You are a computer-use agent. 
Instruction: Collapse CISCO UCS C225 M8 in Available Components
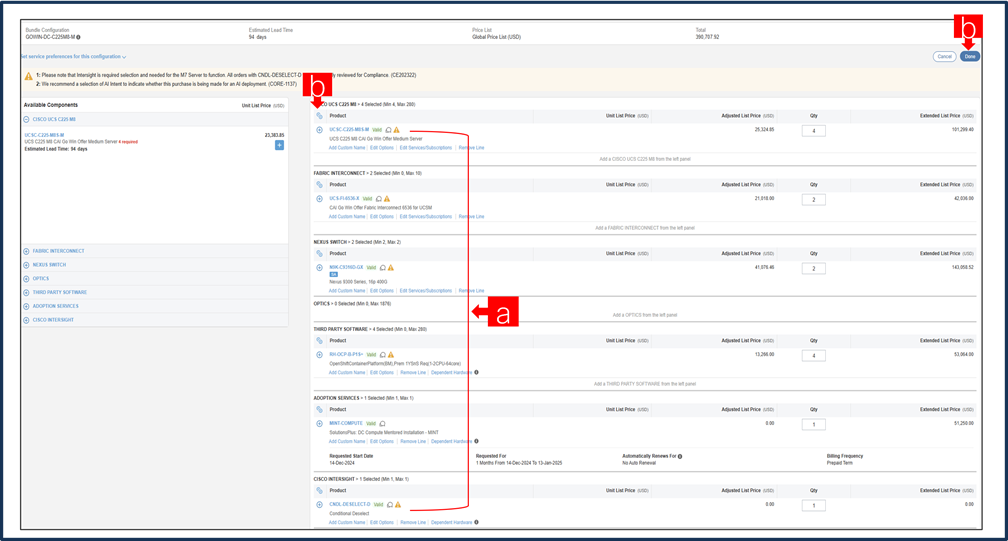point(26,120)
